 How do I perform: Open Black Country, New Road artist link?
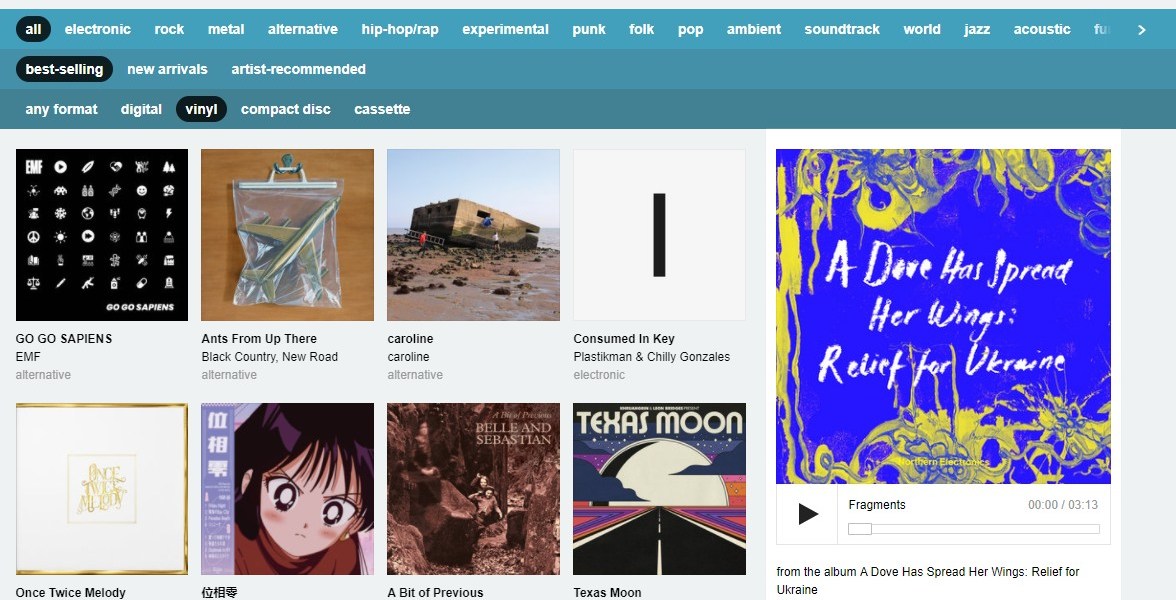(x=269, y=357)
